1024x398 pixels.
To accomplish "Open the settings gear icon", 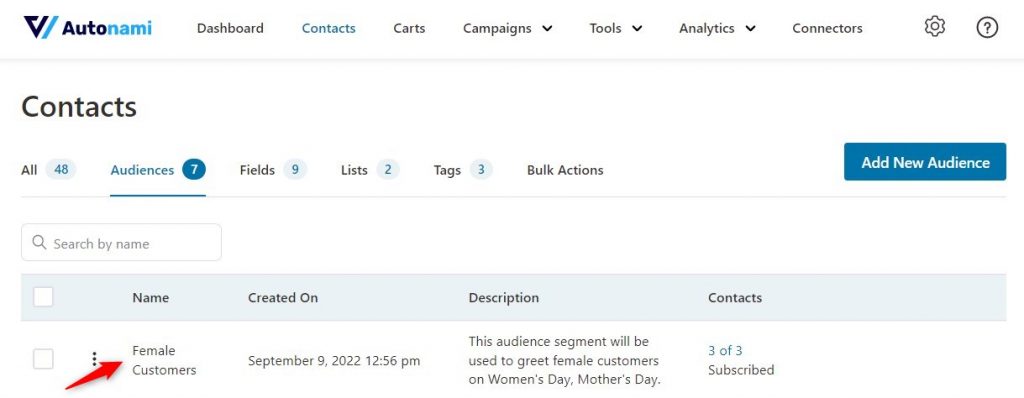I will [x=935, y=27].
